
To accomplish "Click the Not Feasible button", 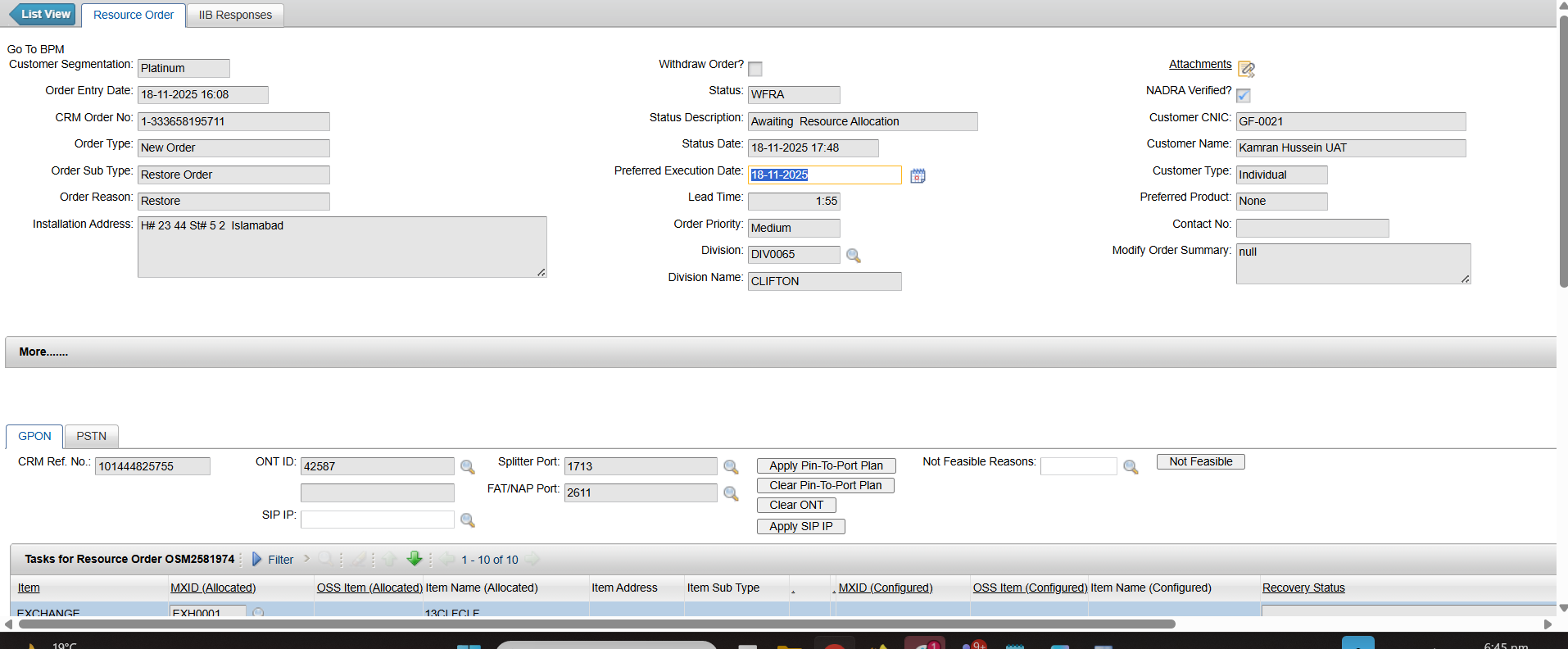I will (1200, 461).
